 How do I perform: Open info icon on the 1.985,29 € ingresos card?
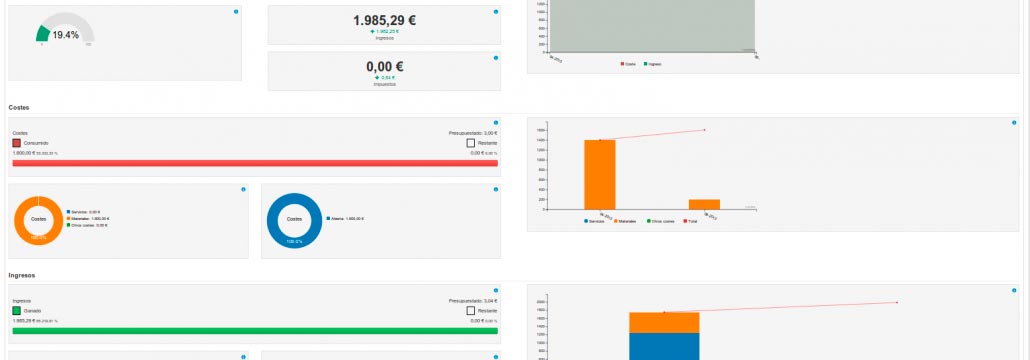pos(495,12)
